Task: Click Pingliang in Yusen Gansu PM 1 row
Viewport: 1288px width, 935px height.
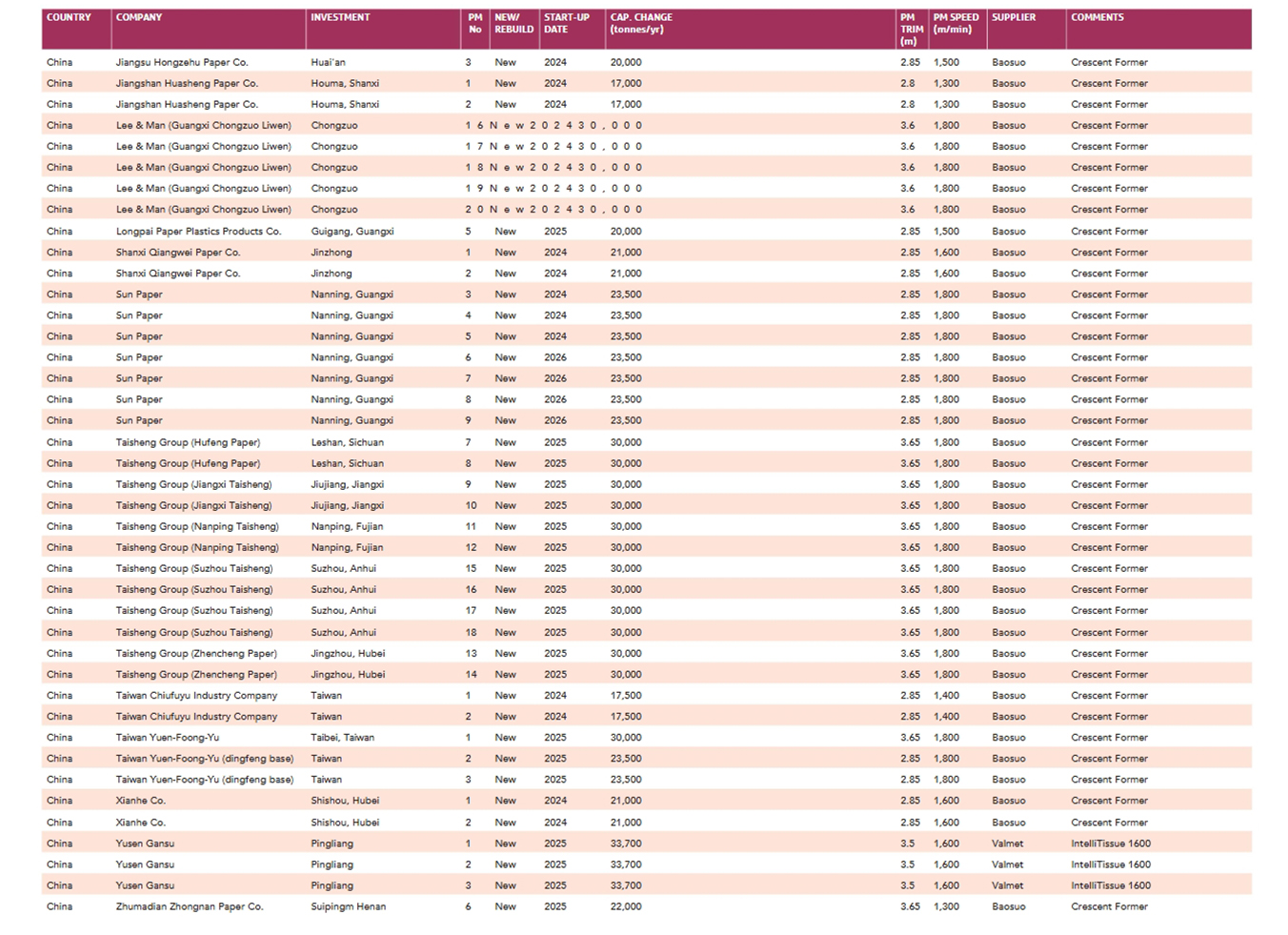Action: (x=332, y=843)
